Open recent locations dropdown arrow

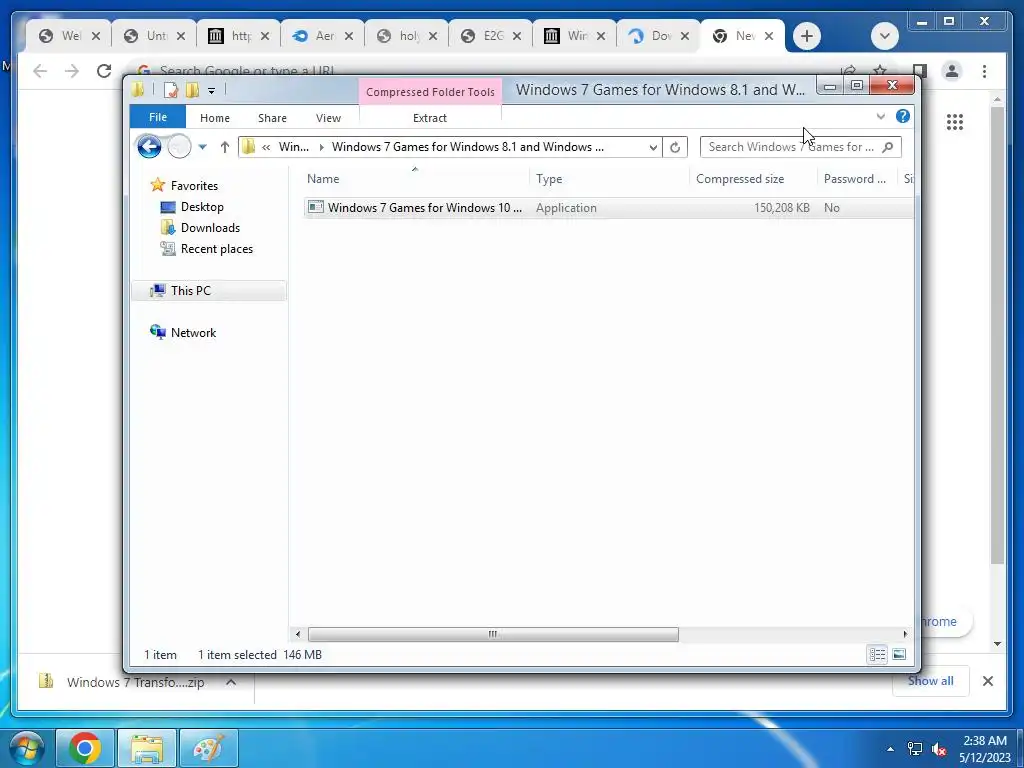tap(202, 147)
